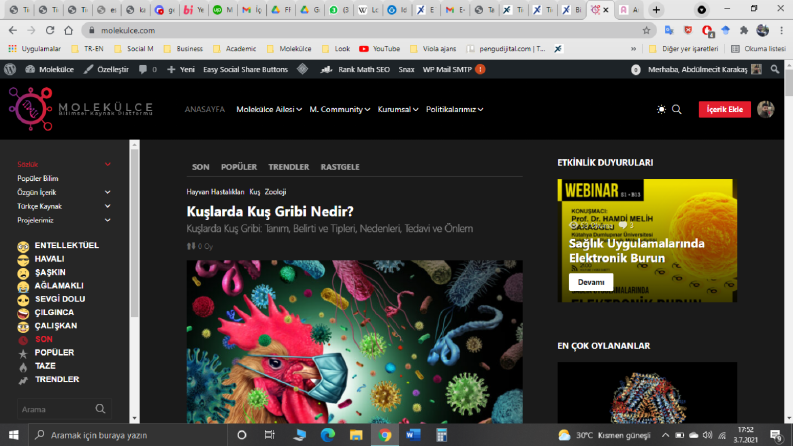Expand the Projelerimiz sidebar section
793x446 pixels.
[x=107, y=220]
